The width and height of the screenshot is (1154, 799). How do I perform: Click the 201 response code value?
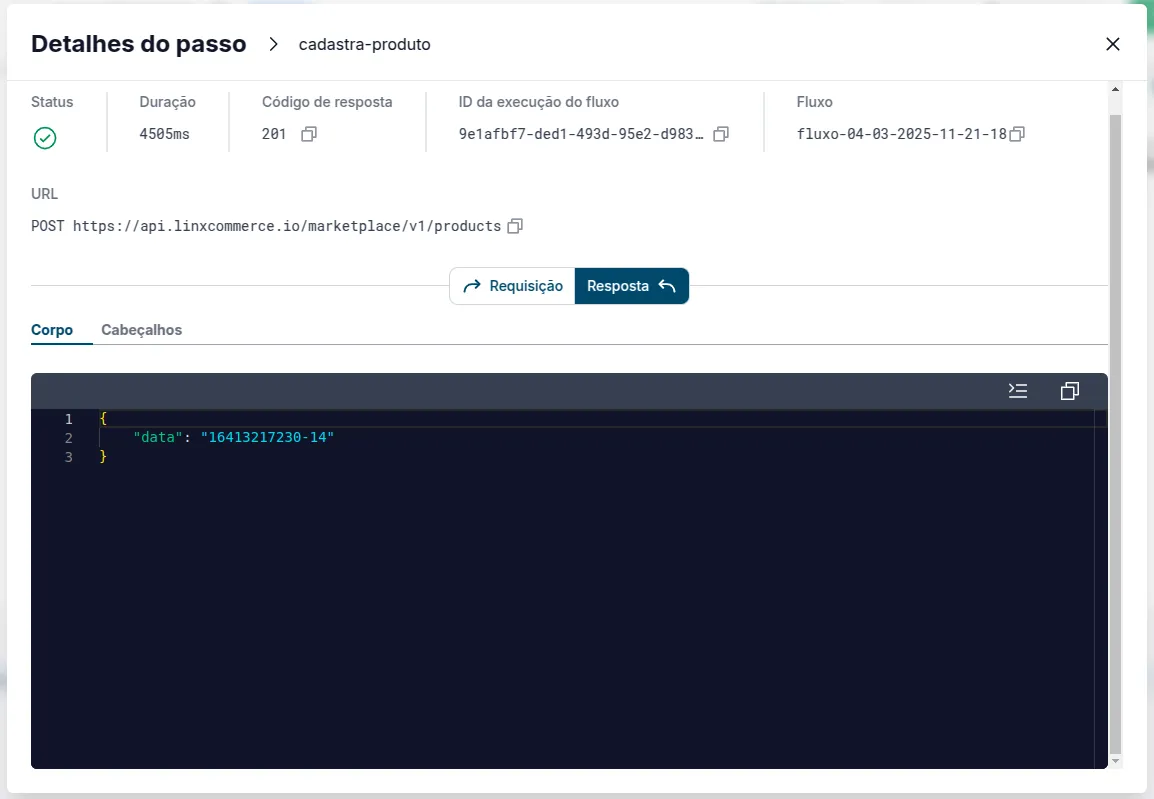(x=274, y=134)
